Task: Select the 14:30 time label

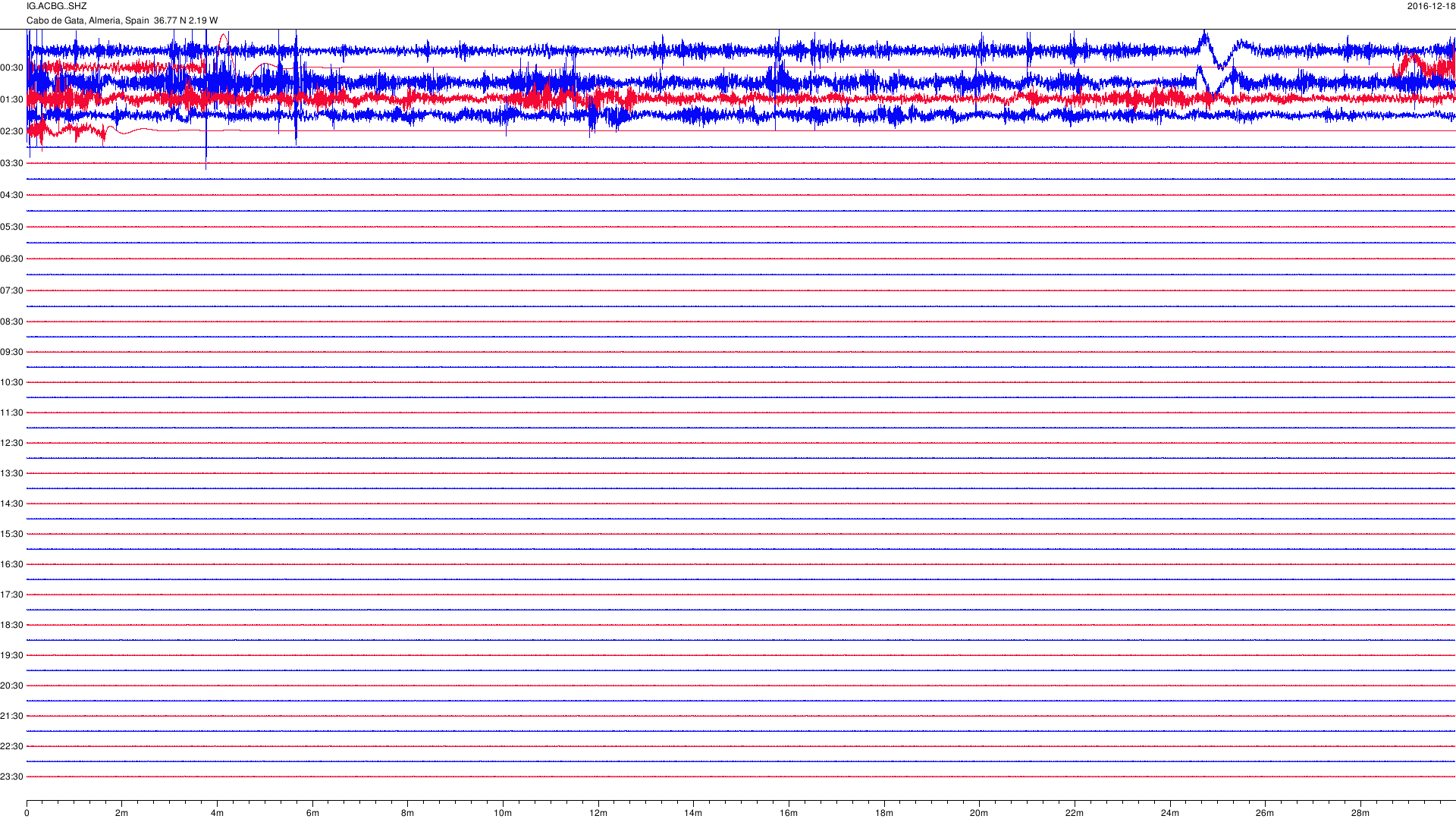Action: (x=11, y=504)
